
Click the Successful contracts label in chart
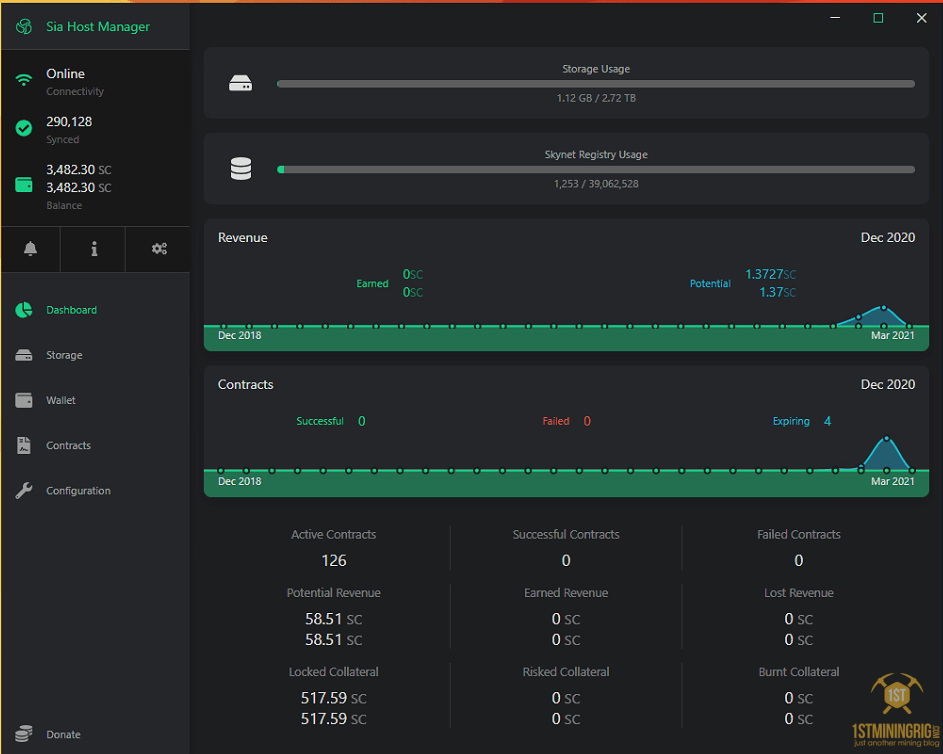click(x=319, y=421)
